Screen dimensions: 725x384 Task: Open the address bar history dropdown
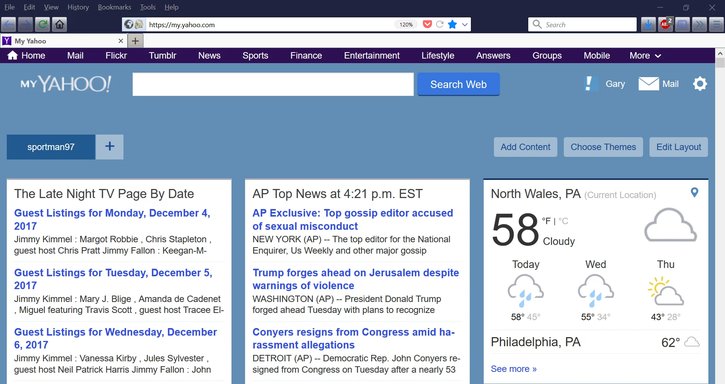tap(465, 25)
